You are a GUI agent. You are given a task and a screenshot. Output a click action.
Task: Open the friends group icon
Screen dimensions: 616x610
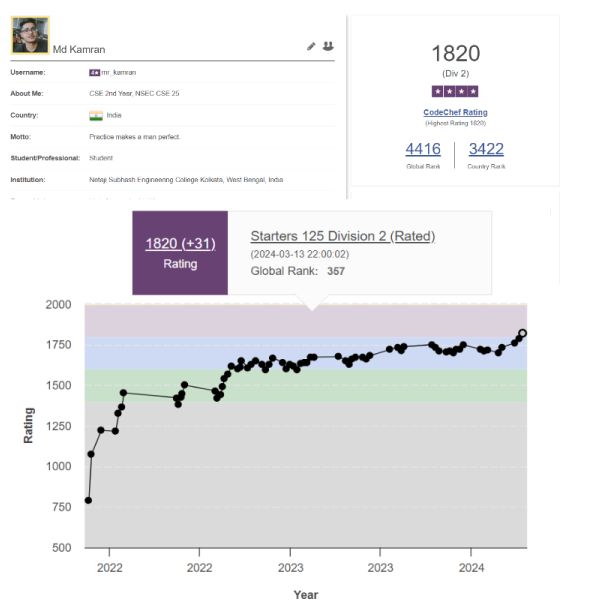tap(328, 46)
